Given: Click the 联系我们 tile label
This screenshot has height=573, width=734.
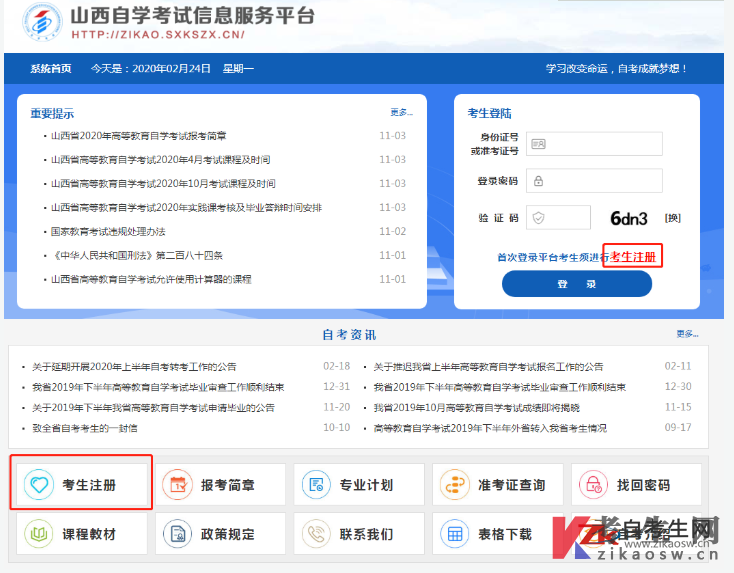Looking at the screenshot, I should point(366,534).
